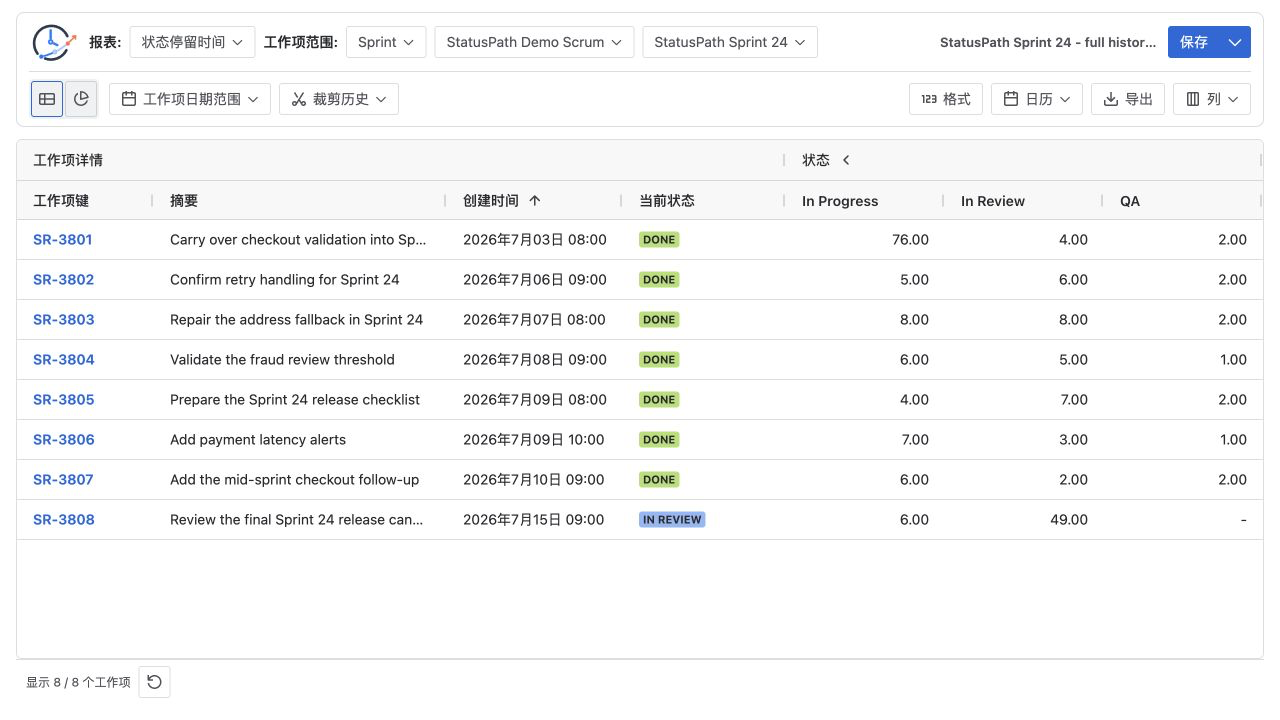
Task: Sort by 创建时间 column arrow
Action: pyautogui.click(x=535, y=200)
